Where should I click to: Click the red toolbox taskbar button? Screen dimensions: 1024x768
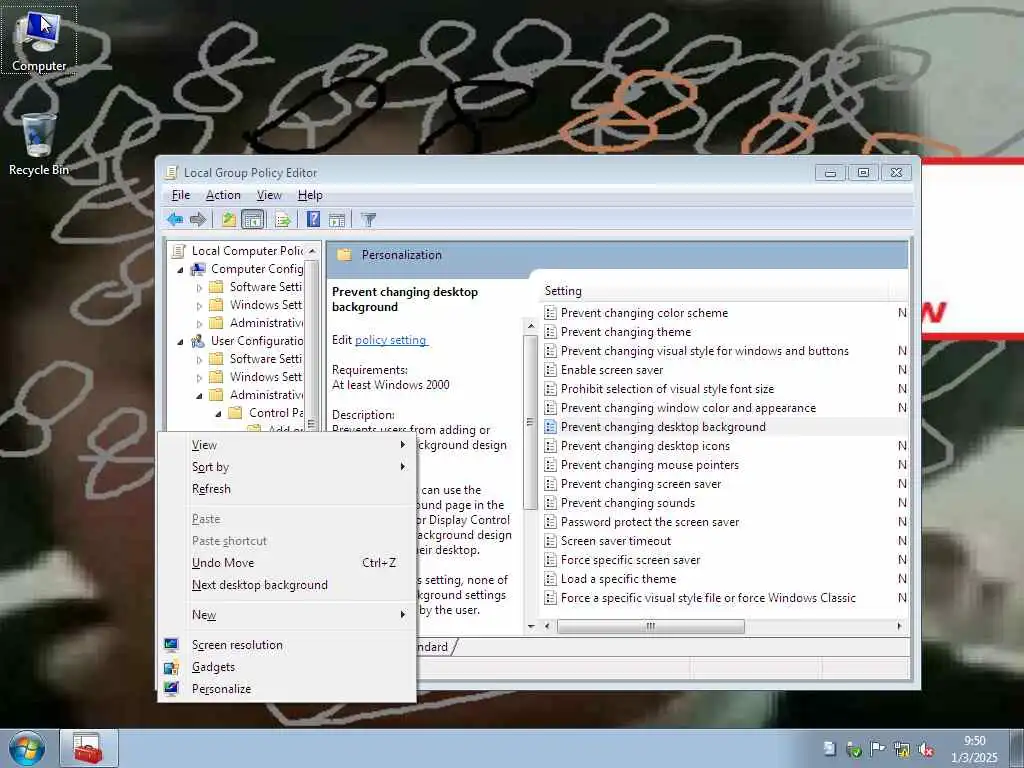pos(88,748)
